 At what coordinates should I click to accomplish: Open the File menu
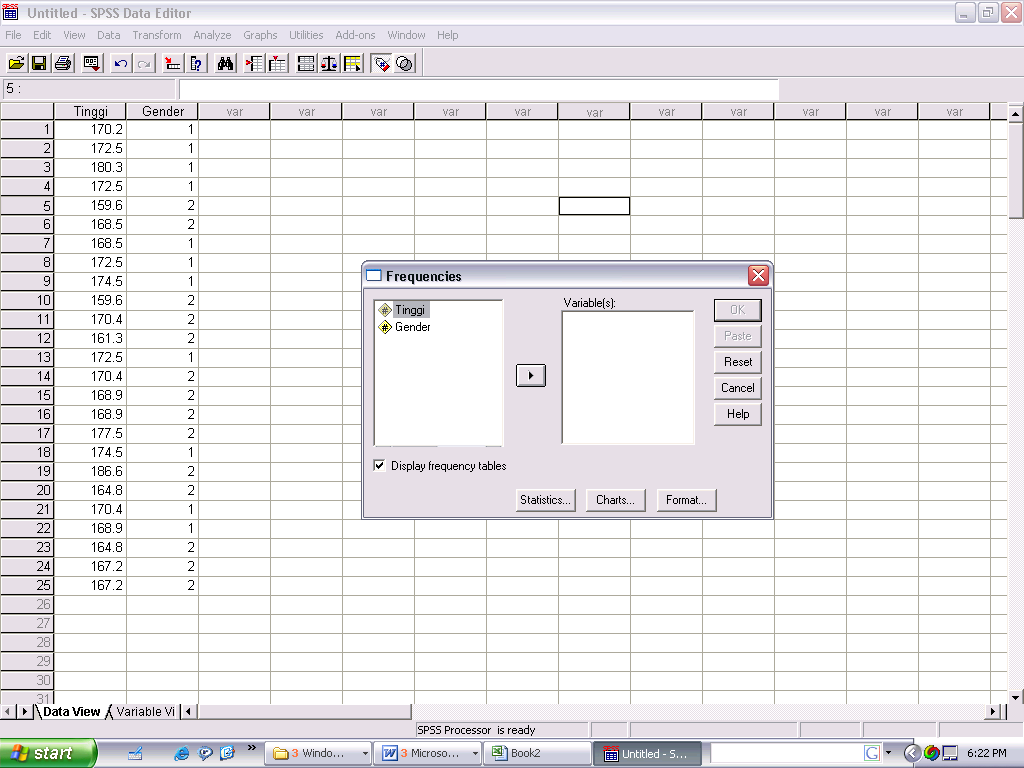[x=13, y=35]
